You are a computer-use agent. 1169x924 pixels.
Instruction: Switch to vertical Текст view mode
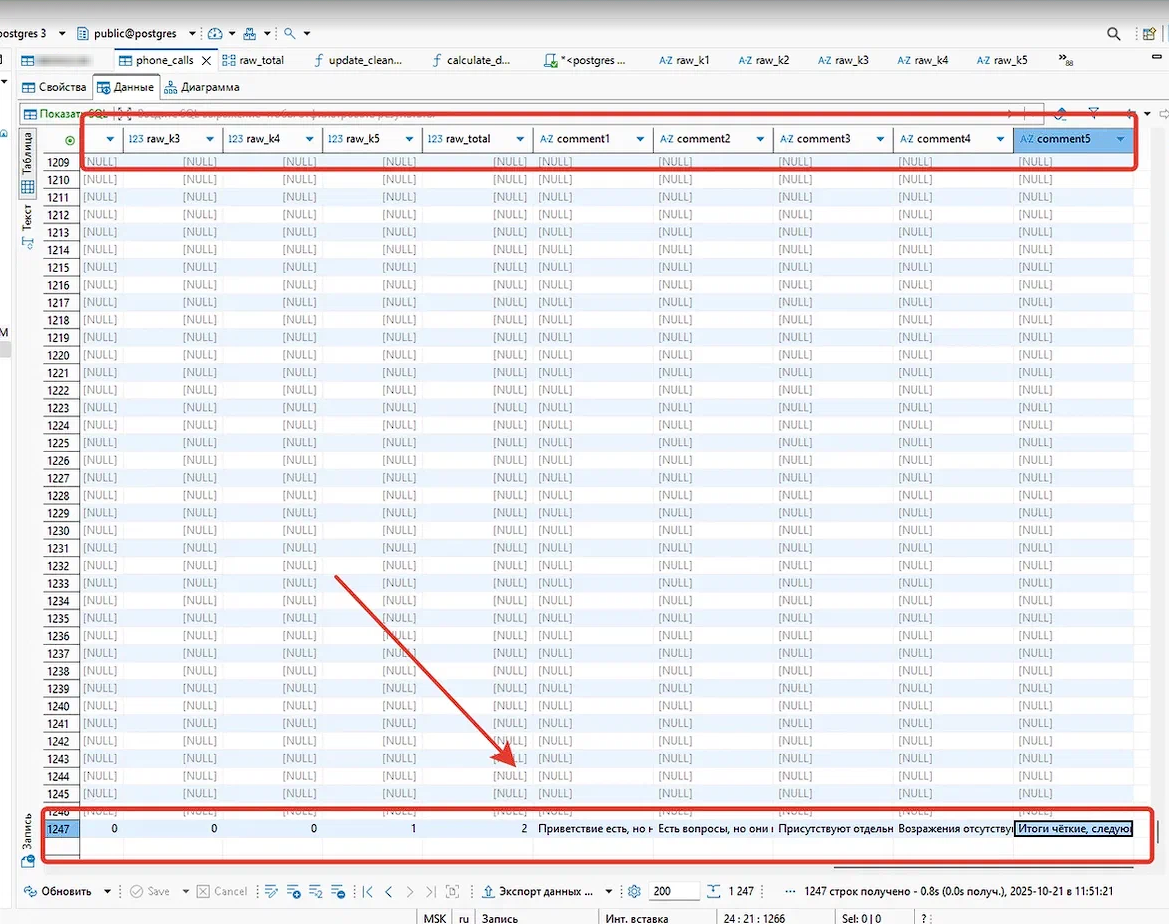click(x=28, y=218)
